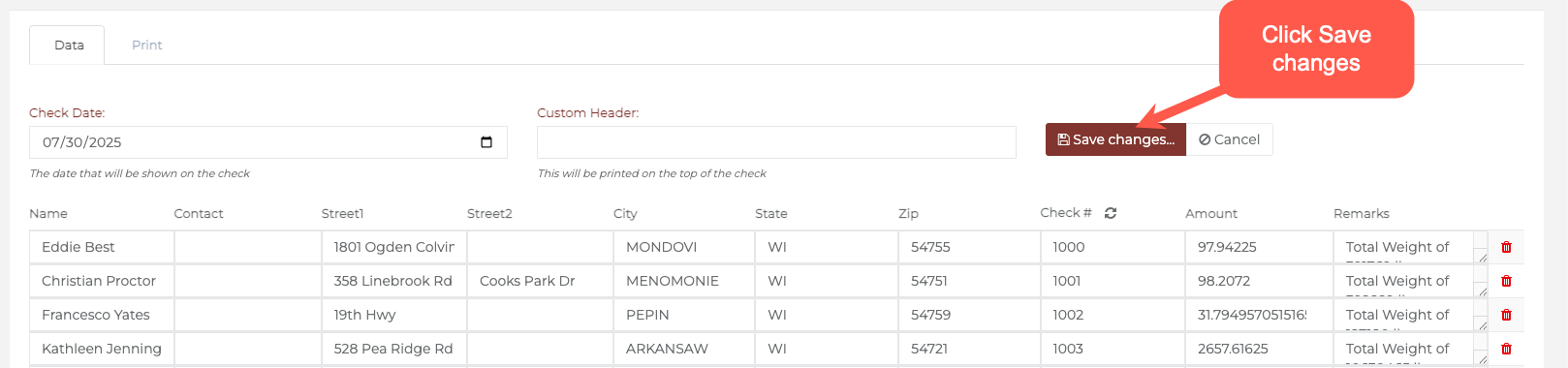The image size is (1568, 368).
Task: Click the resize handle on Eddie Best remarks
Action: pyautogui.click(x=1482, y=258)
